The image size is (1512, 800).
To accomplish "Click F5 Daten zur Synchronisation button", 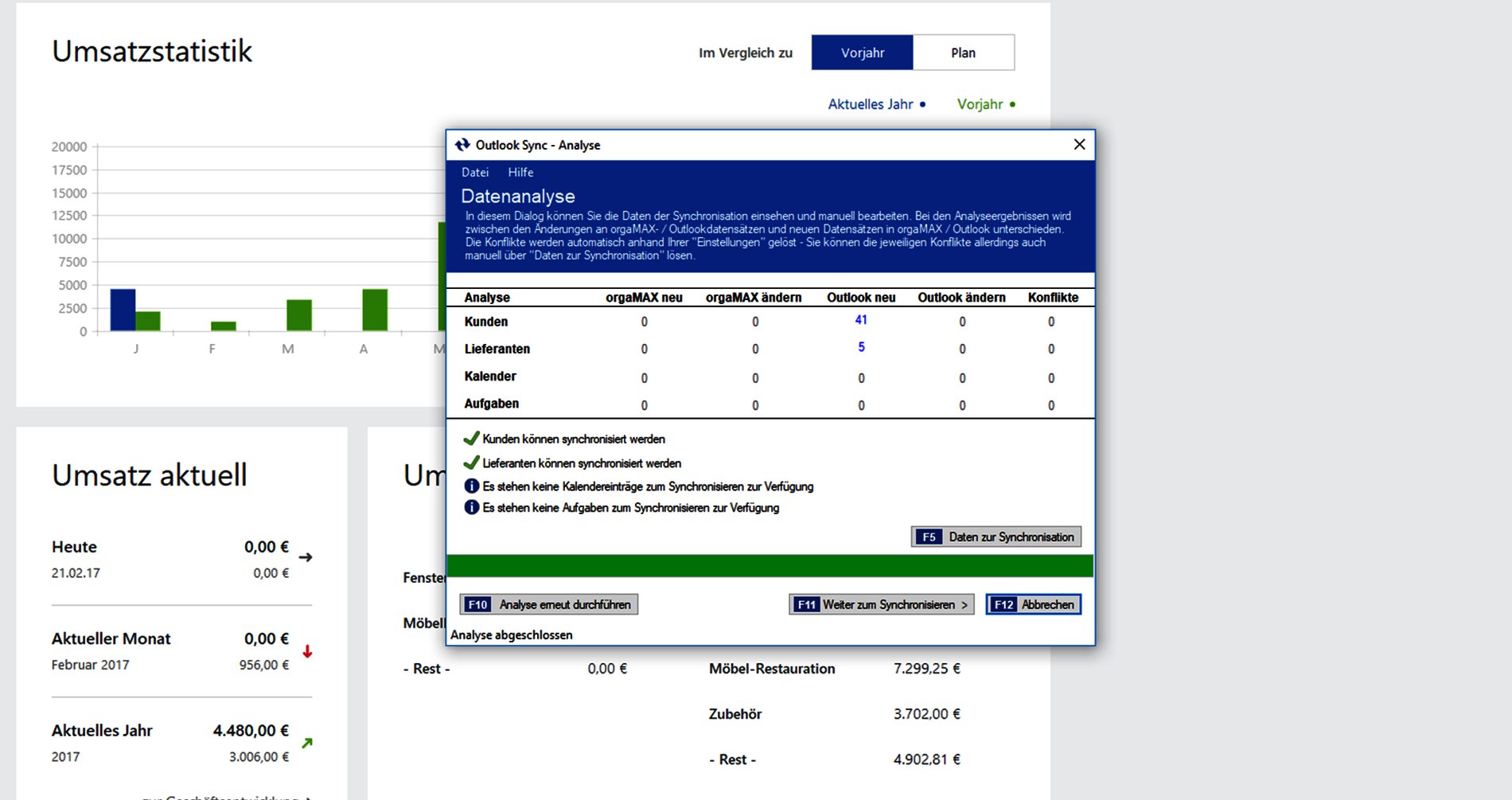I will 996,537.
